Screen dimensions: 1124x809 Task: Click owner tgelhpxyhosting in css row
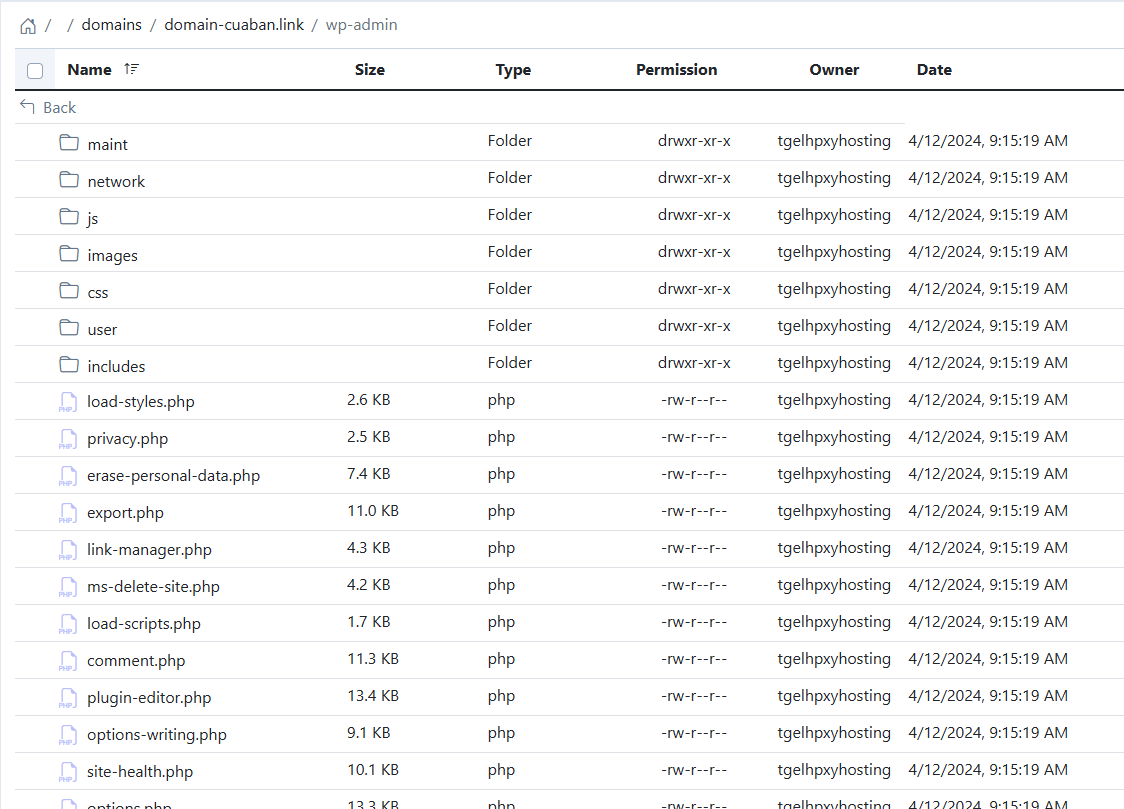click(834, 289)
